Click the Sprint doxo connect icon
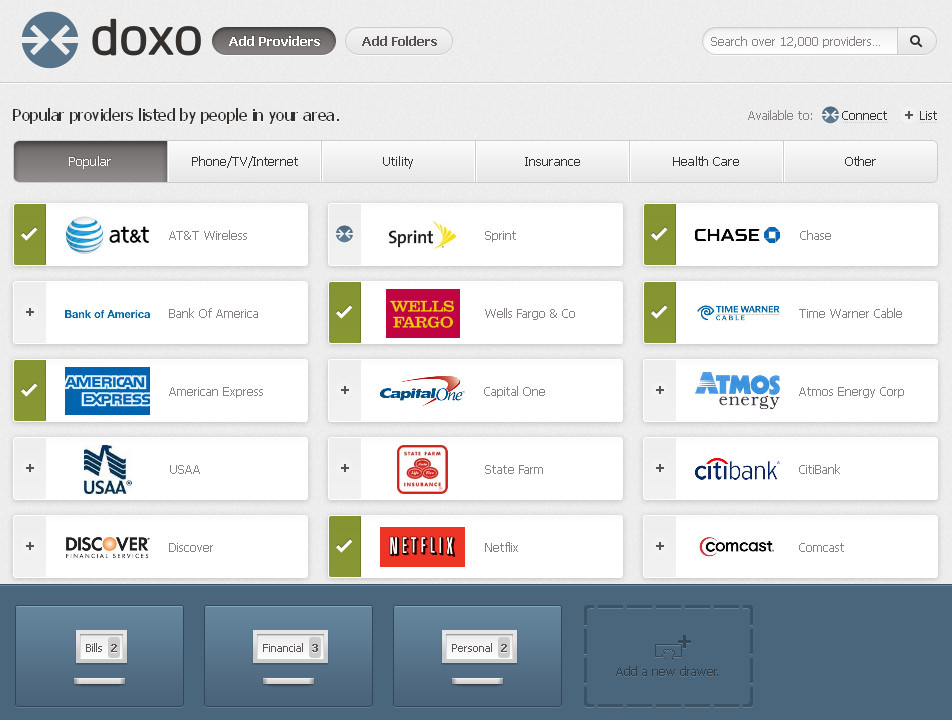The height and width of the screenshot is (720, 952). 344,234
